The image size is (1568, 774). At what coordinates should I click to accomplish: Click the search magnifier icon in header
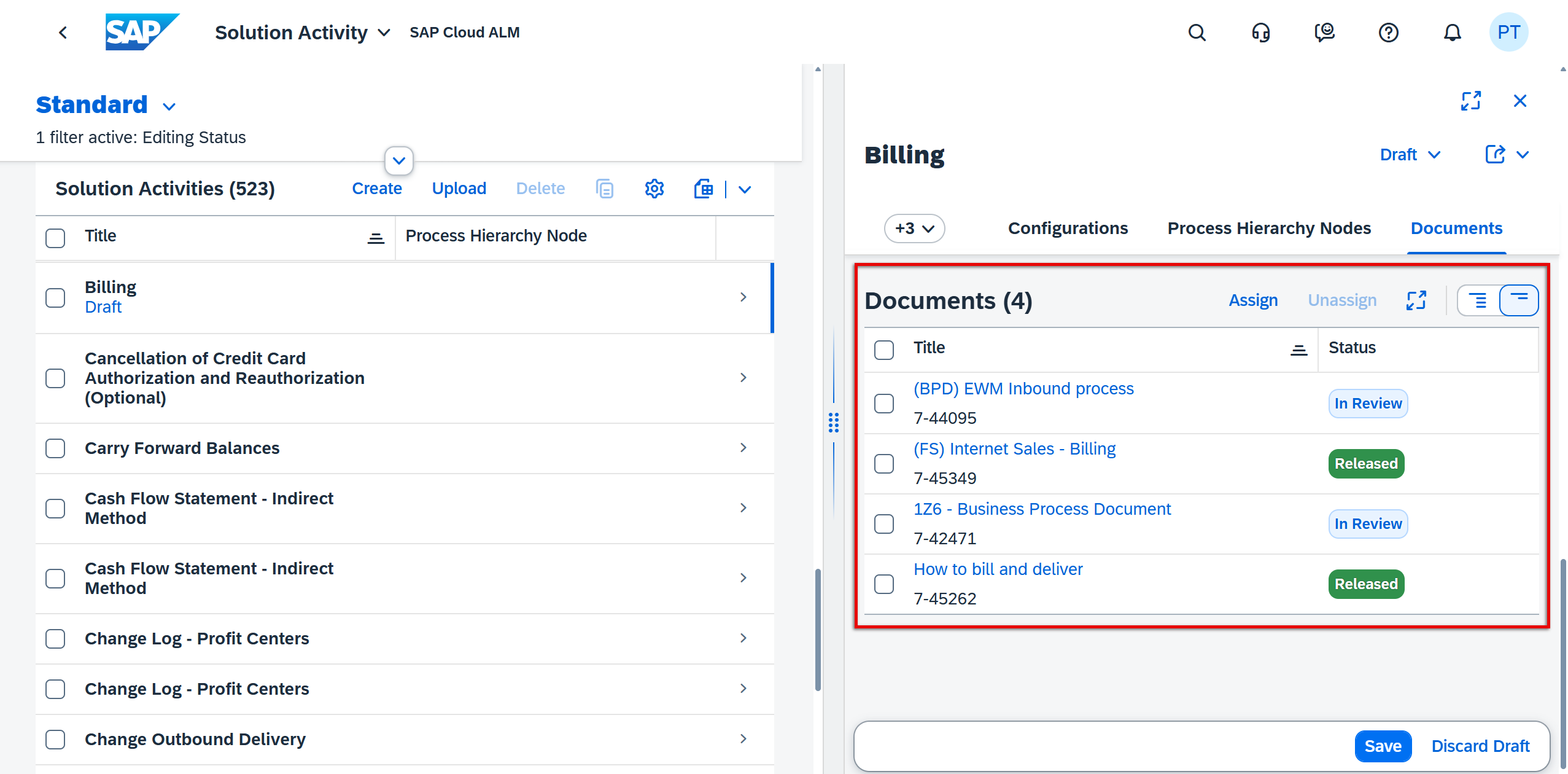pyautogui.click(x=1197, y=32)
